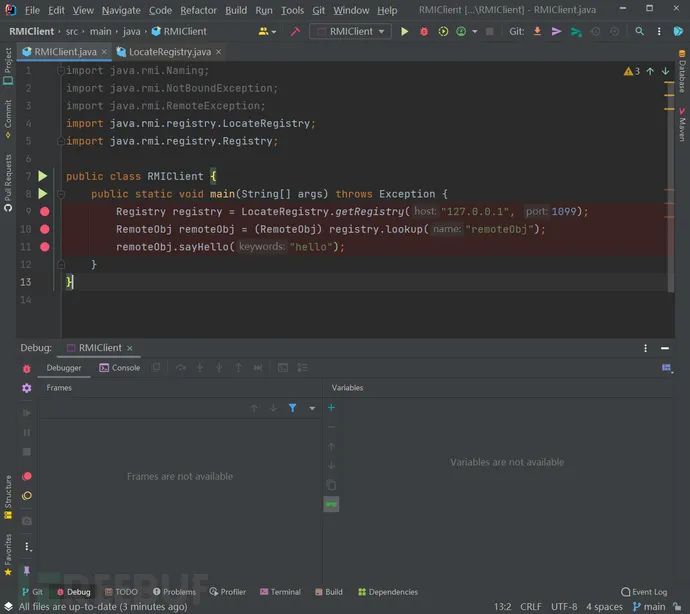Run class from gutter arrow on line 7
690x614 pixels.
[x=43, y=176]
